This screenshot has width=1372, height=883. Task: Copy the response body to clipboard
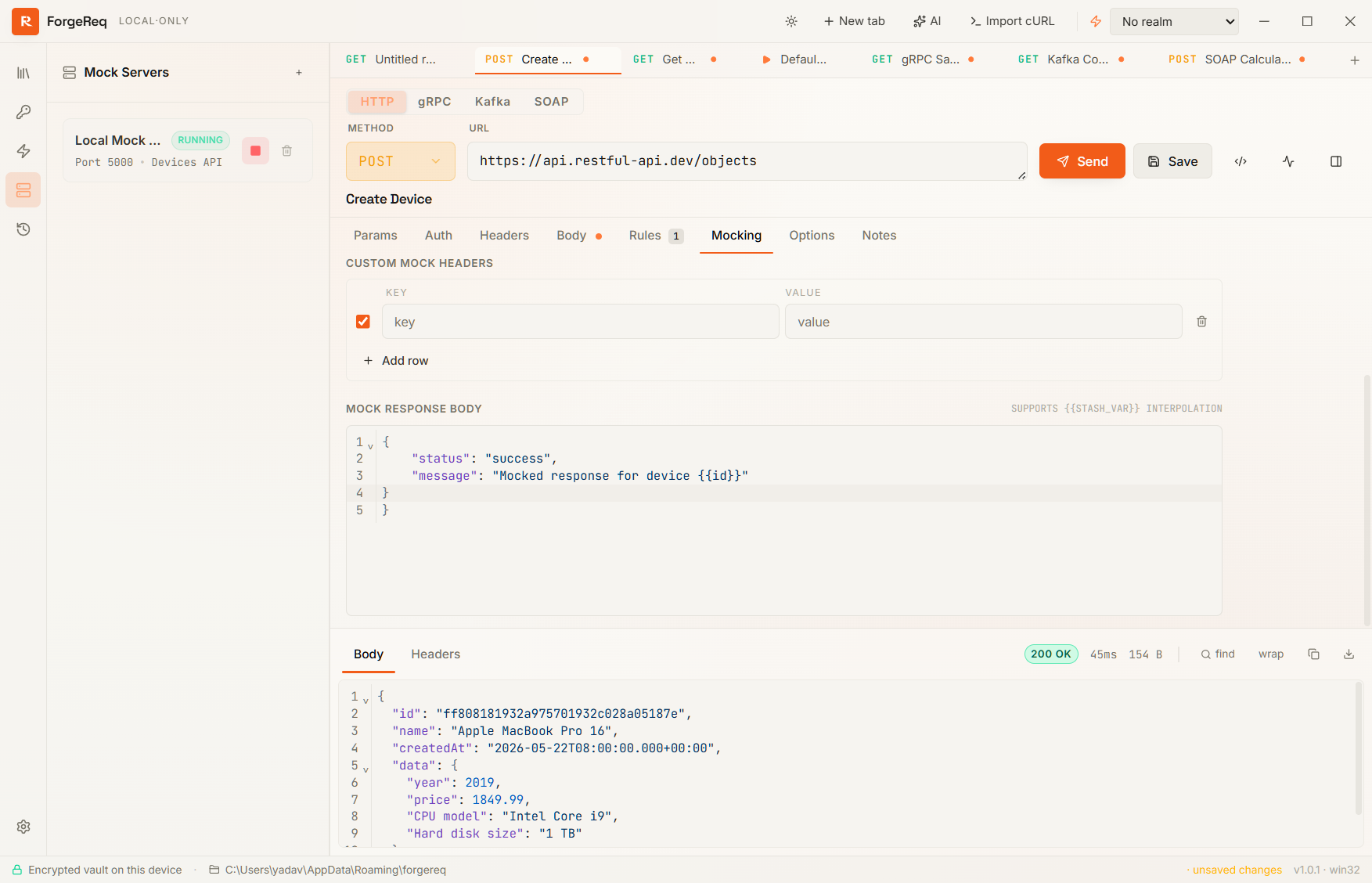tap(1313, 654)
